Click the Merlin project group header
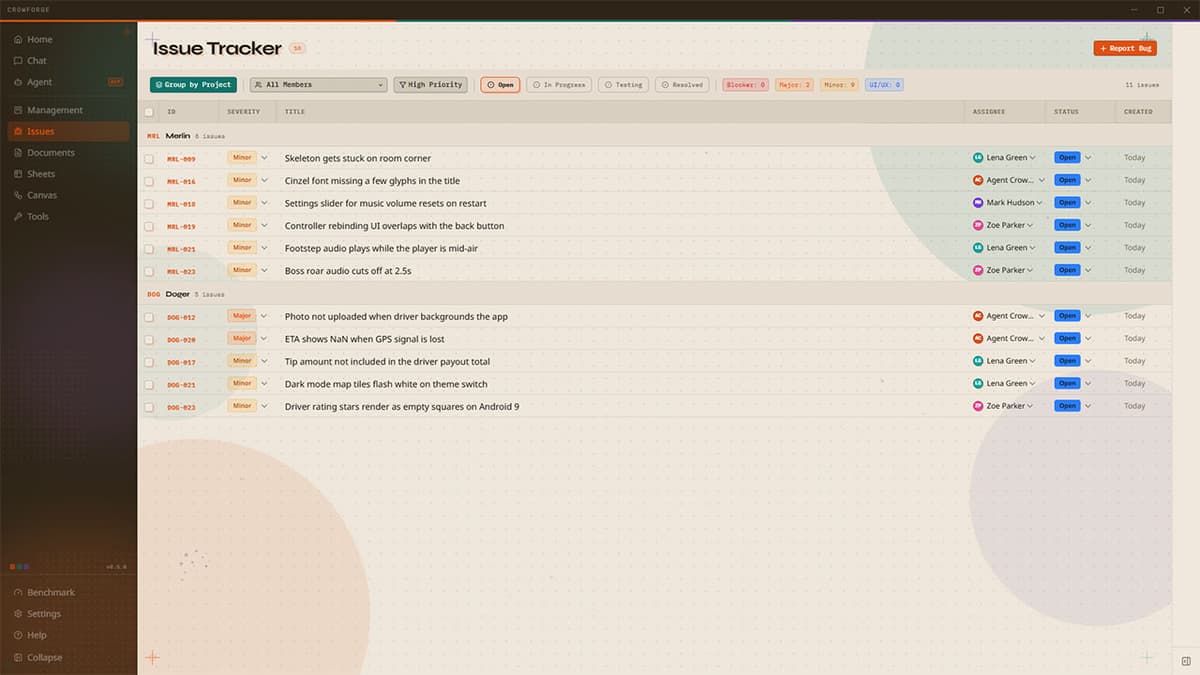 tap(654, 135)
